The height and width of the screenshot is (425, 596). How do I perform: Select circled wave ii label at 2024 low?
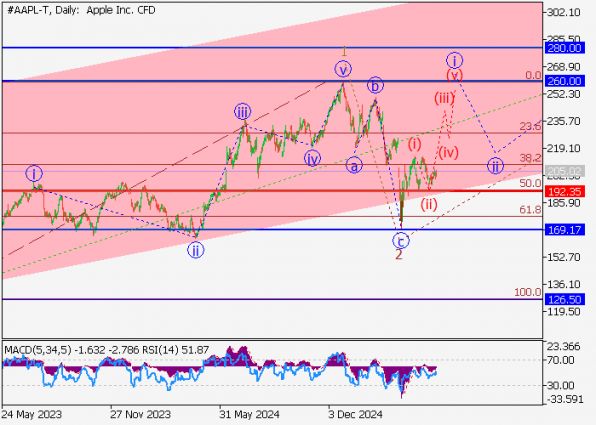[196, 251]
